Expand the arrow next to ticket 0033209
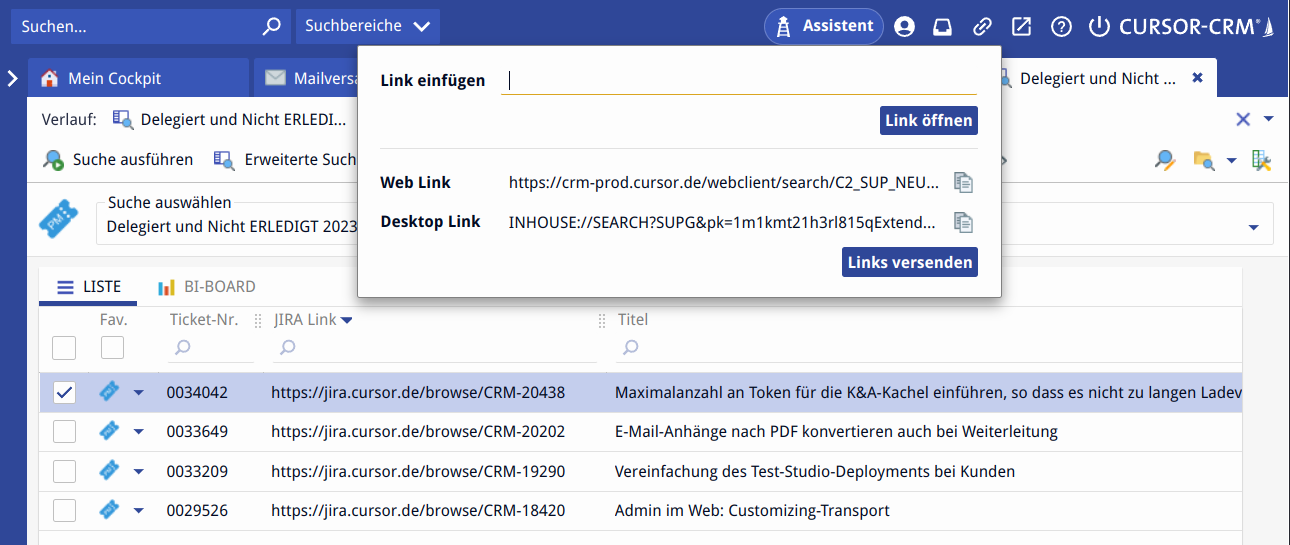1290x545 pixels. [x=139, y=472]
